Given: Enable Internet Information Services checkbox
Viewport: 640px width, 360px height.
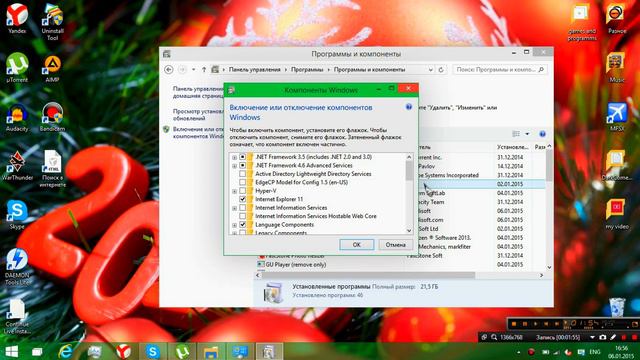Looking at the screenshot, I should click(x=242, y=208).
